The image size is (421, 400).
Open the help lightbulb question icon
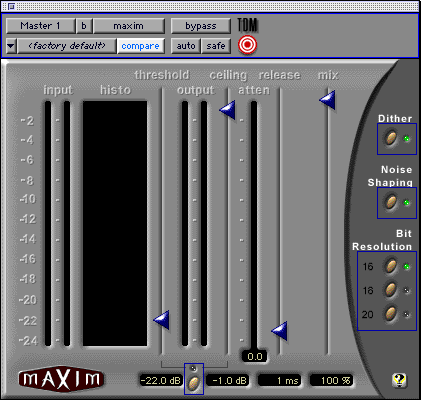point(399,380)
